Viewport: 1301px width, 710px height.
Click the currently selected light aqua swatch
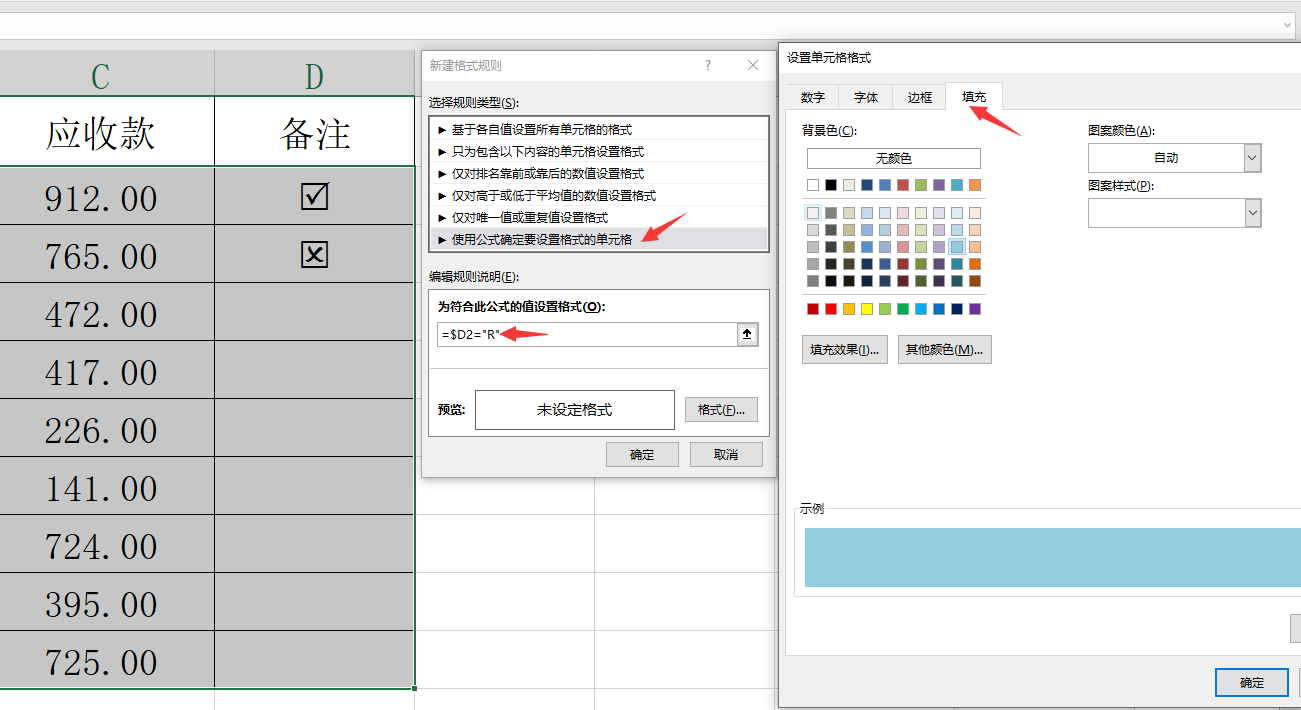[x=957, y=247]
